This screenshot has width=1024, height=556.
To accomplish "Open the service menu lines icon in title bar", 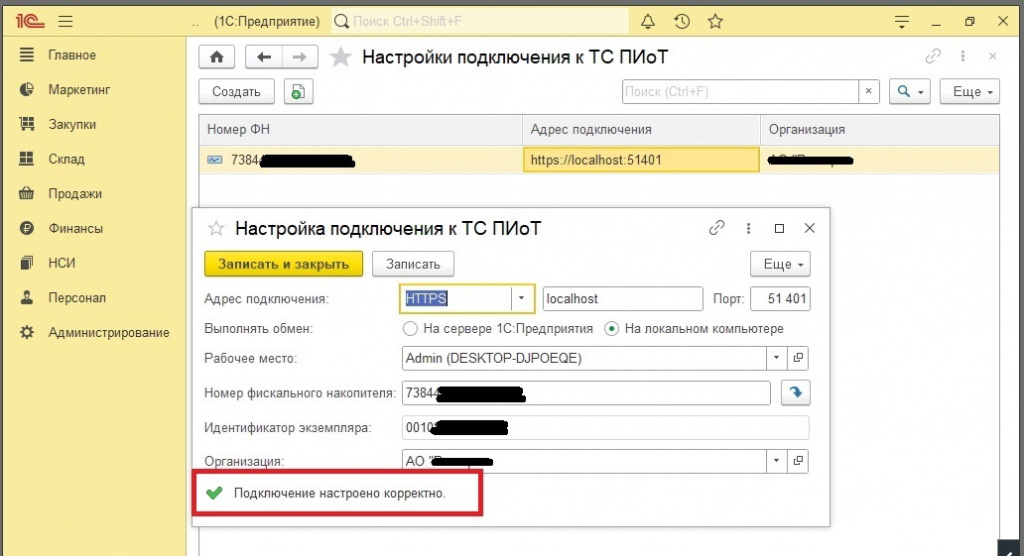I will point(902,22).
